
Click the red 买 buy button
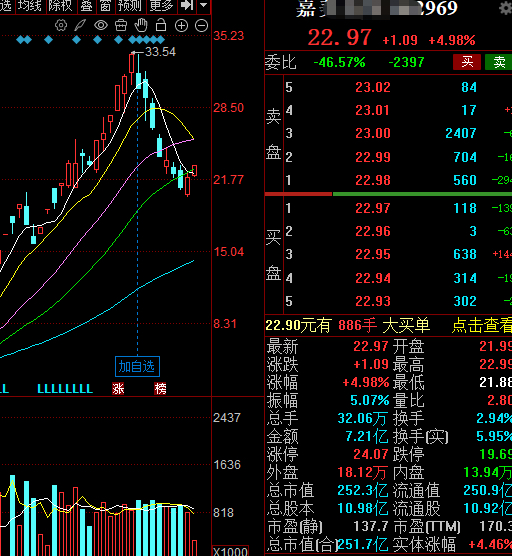pos(467,62)
